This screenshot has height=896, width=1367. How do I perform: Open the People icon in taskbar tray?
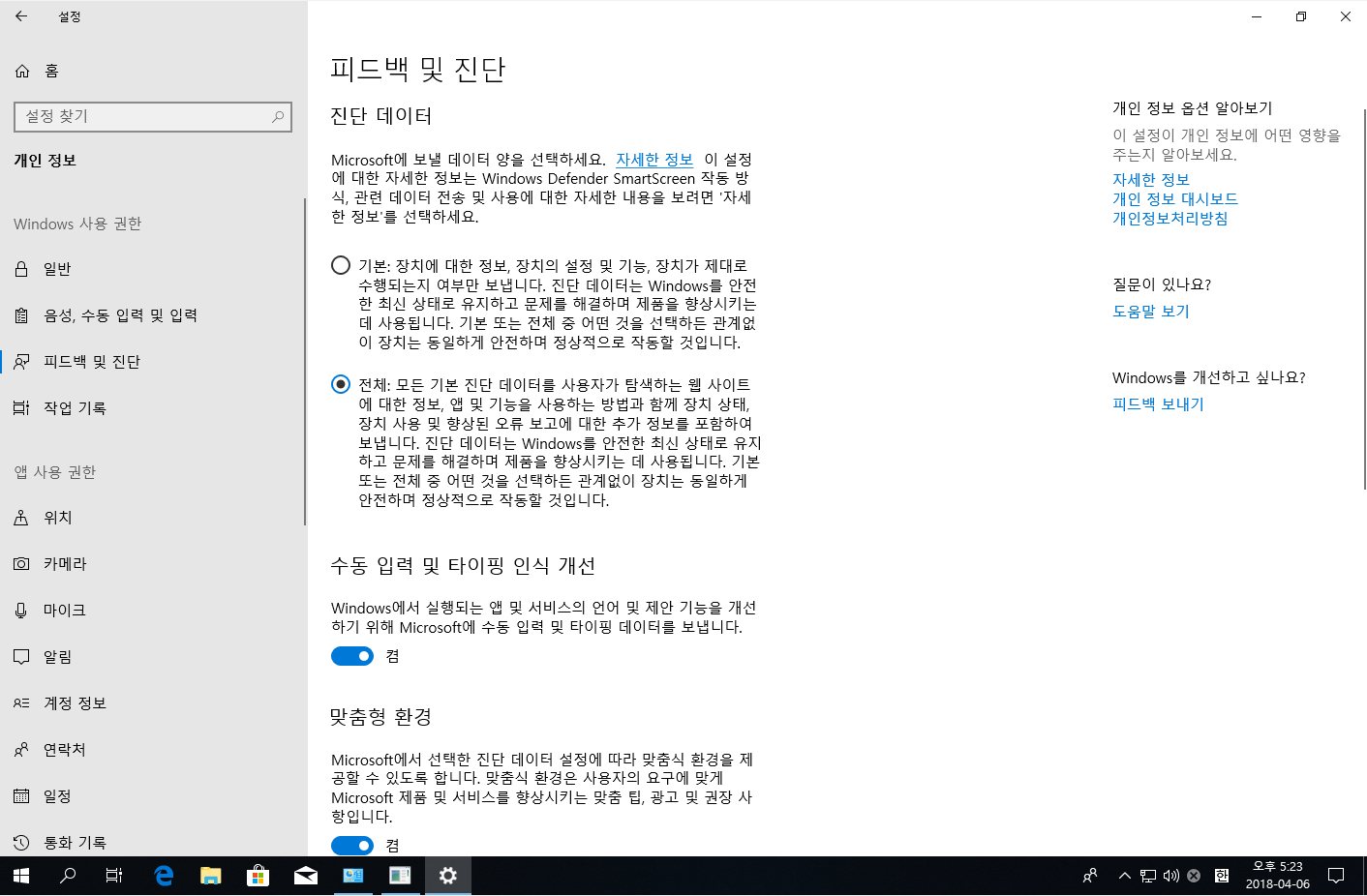click(x=1090, y=876)
